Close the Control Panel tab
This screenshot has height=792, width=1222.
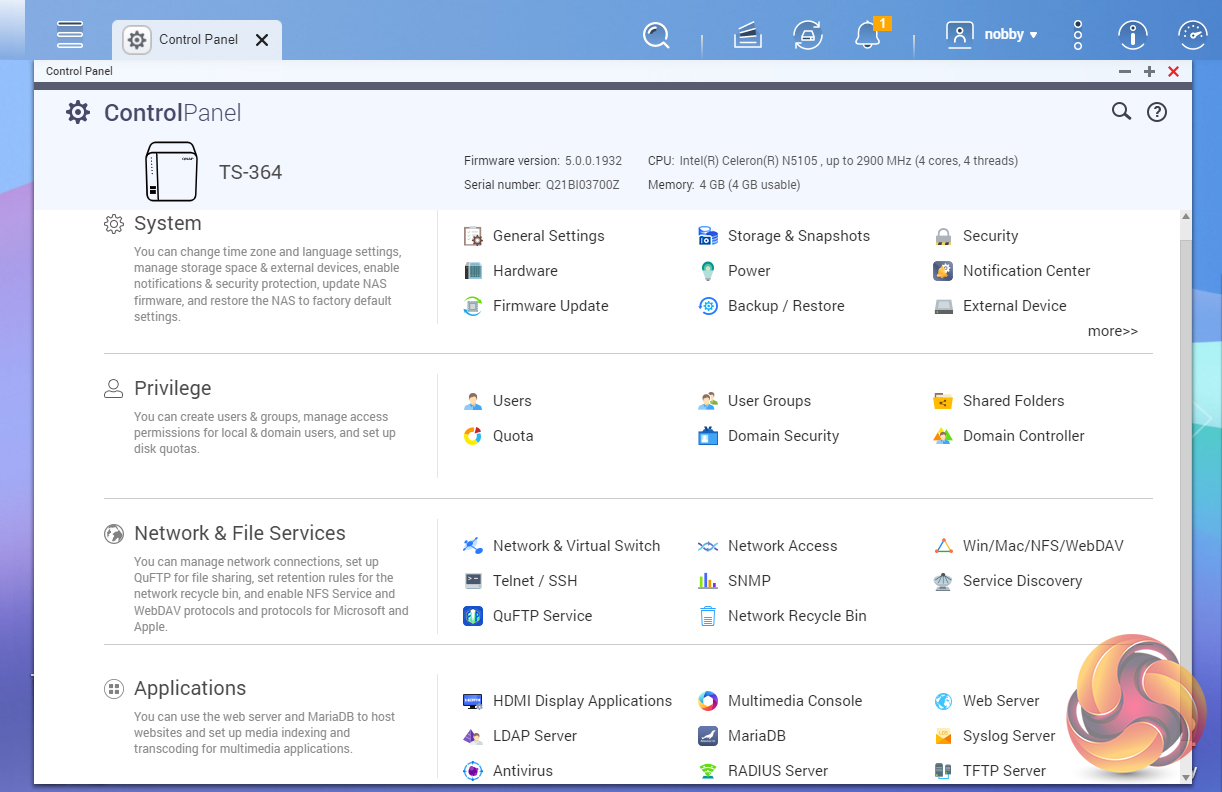pos(262,40)
